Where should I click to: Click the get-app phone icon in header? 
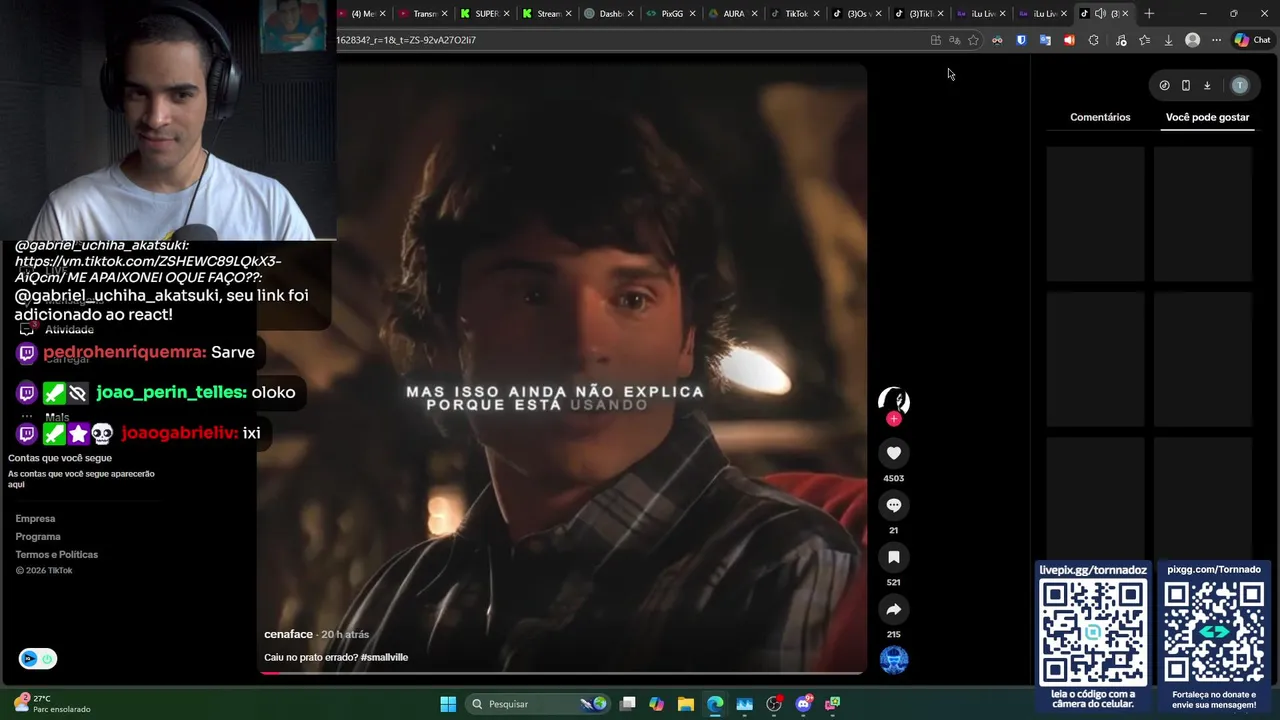pyautogui.click(x=1185, y=85)
